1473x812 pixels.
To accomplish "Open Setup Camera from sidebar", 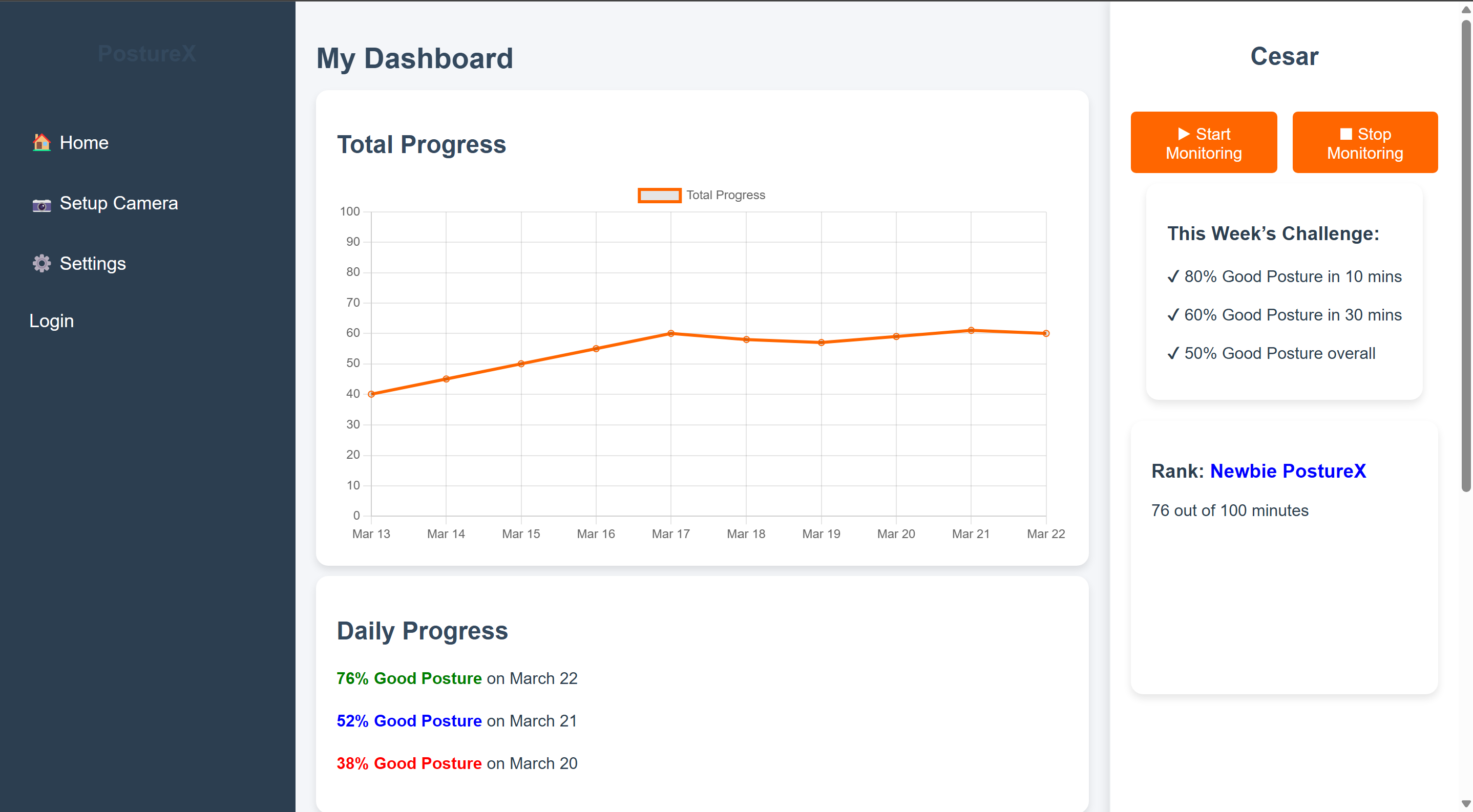I will click(118, 203).
